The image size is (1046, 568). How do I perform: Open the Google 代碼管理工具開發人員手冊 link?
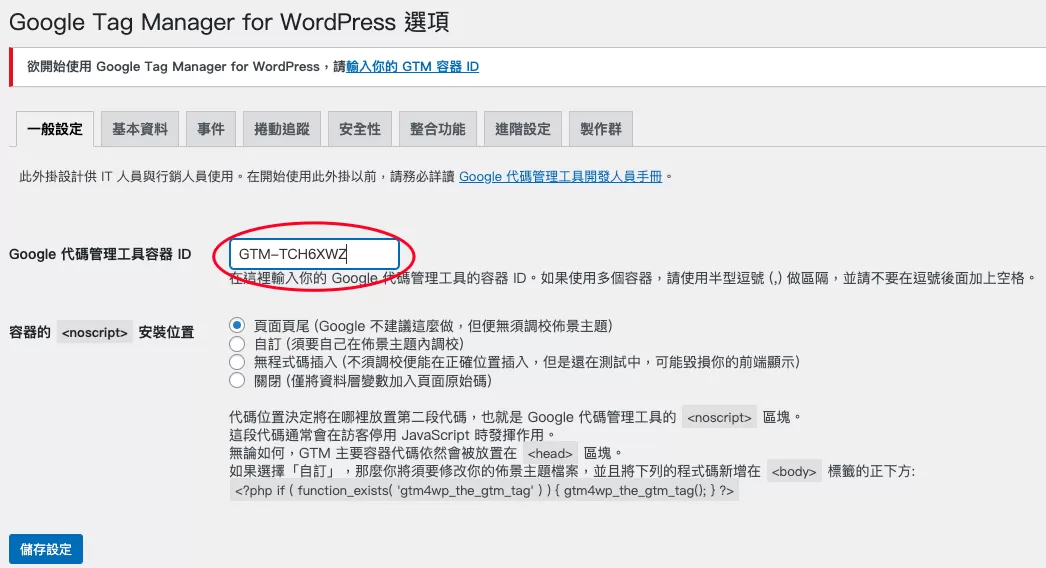(560, 177)
